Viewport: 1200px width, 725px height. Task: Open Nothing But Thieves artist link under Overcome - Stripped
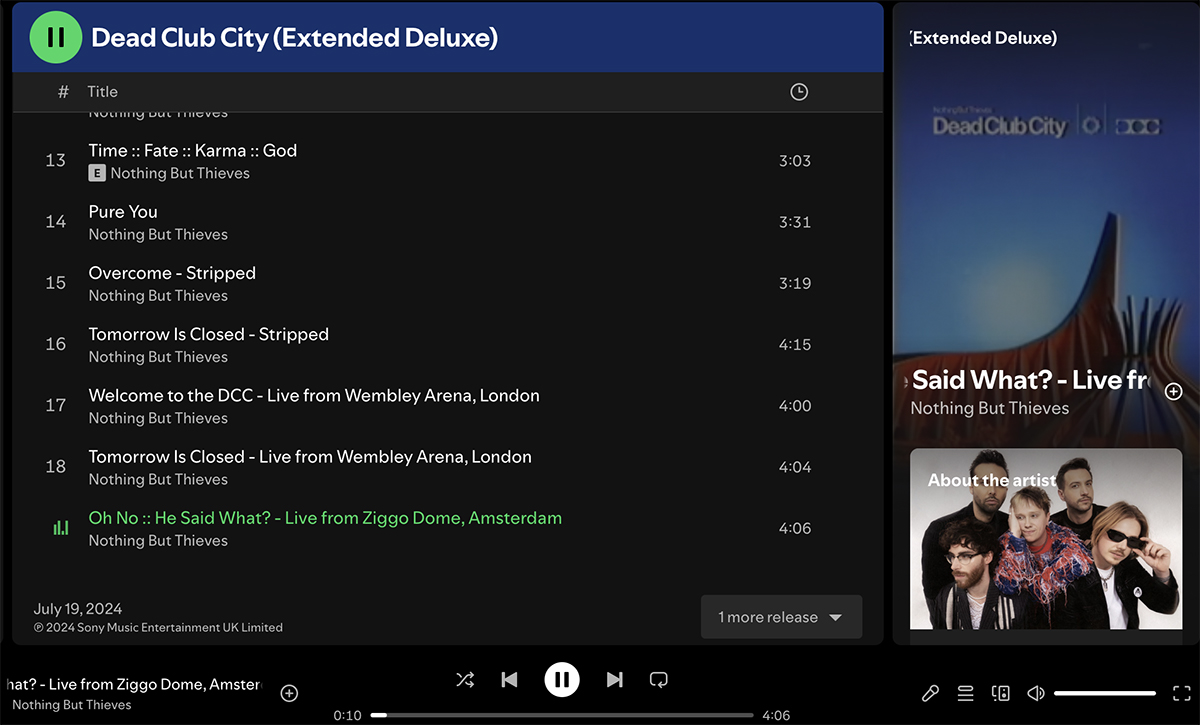pyautogui.click(x=158, y=296)
